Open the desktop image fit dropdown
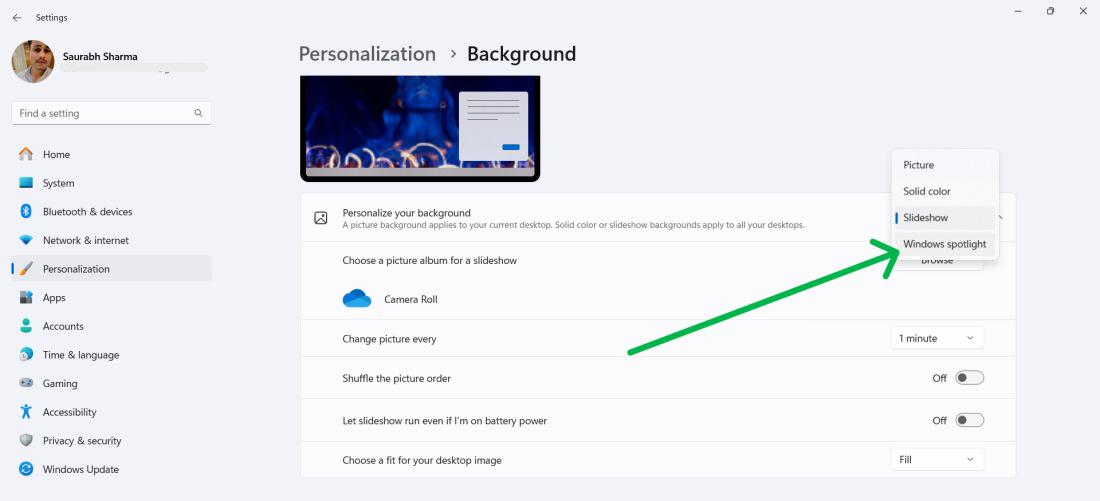Viewport: 1100px width, 501px height. 937,460
